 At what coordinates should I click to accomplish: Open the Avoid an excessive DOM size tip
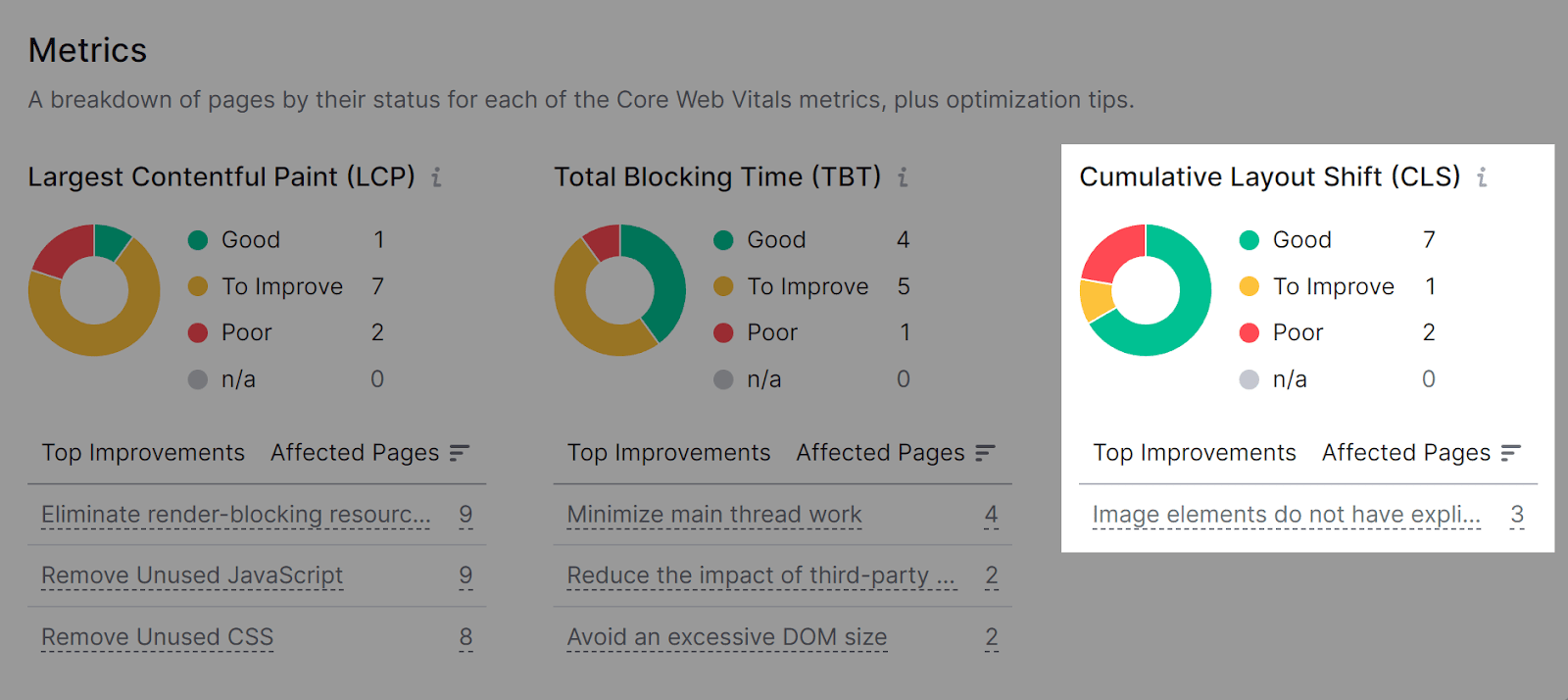[727, 636]
